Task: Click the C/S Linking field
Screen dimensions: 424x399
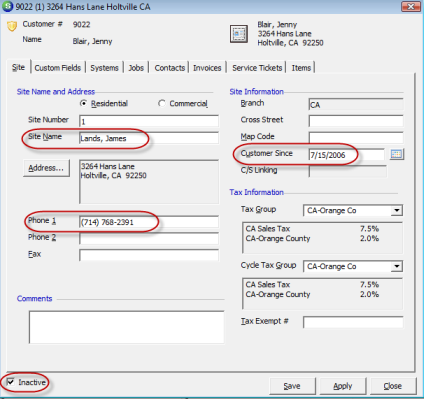Action: pos(348,171)
